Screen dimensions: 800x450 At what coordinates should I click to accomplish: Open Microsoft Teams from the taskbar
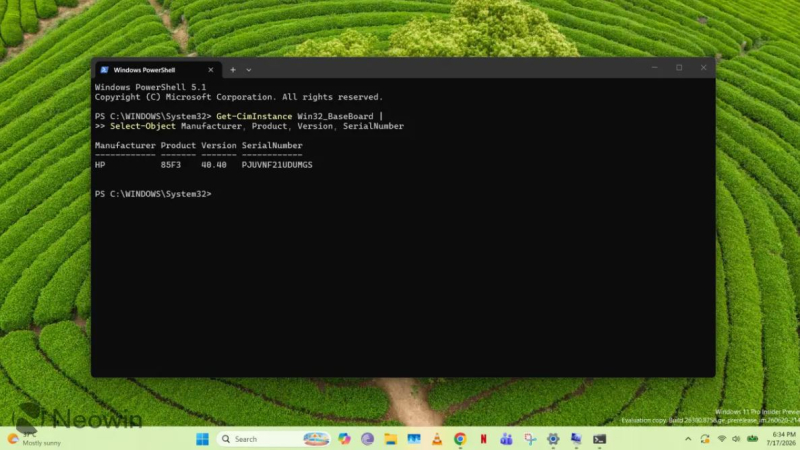pos(506,439)
